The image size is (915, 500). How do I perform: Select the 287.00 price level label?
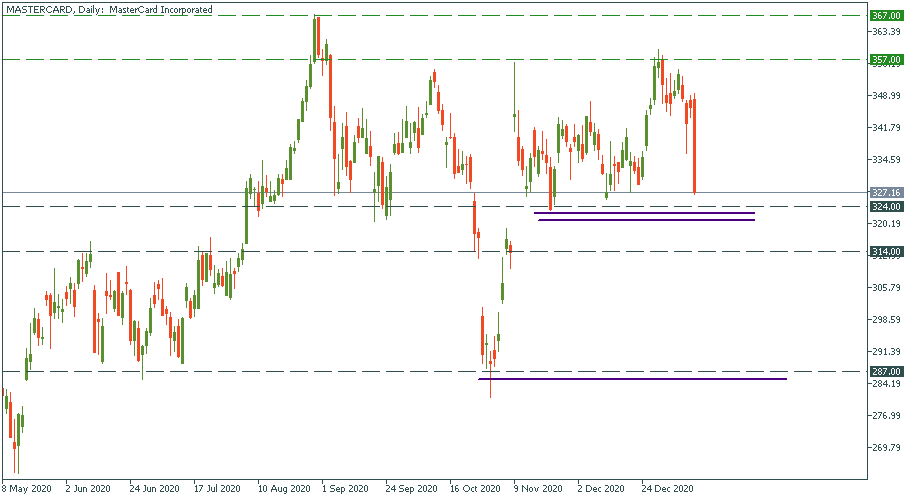[883, 371]
